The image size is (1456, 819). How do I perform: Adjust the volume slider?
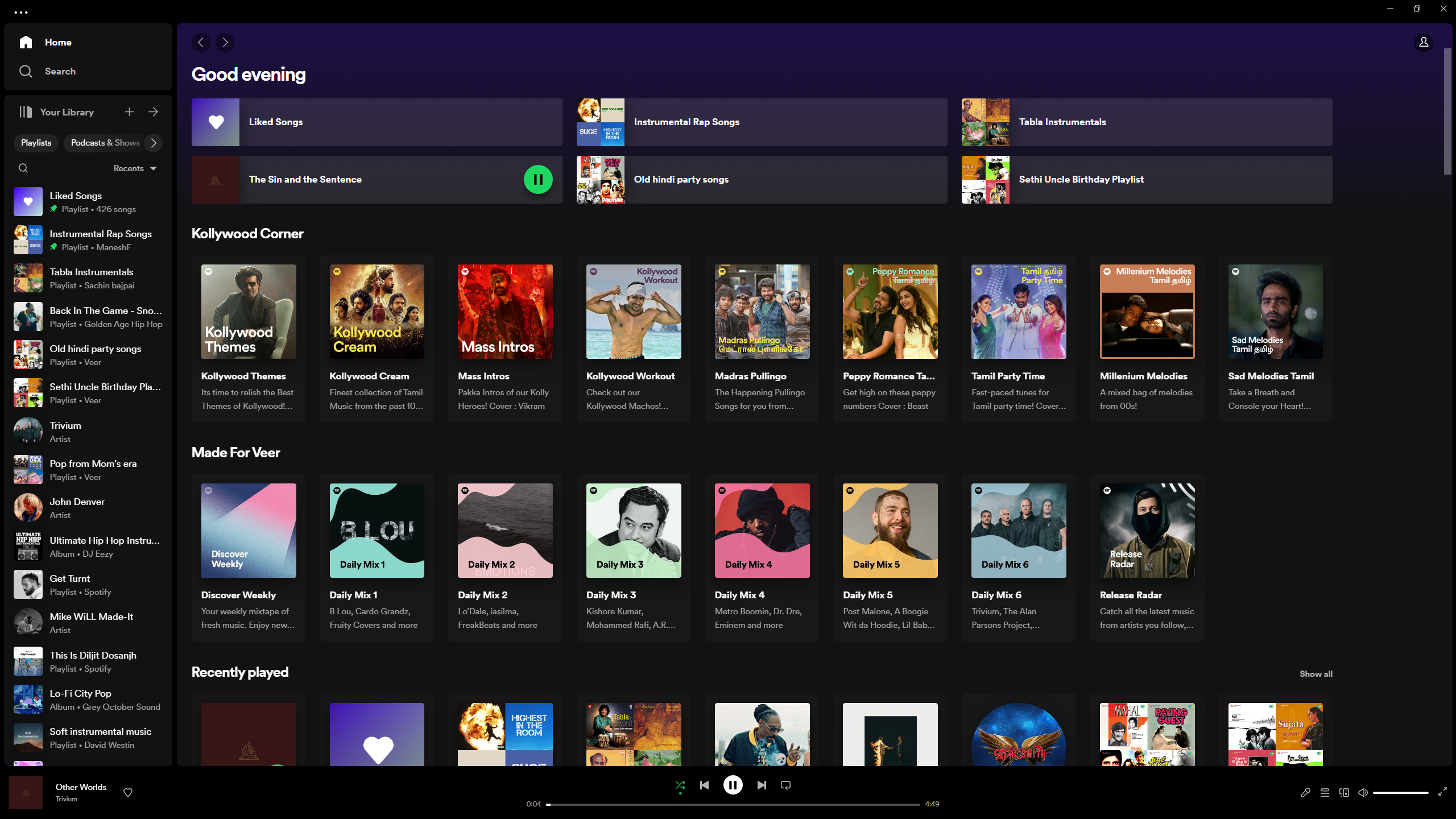tap(1401, 792)
